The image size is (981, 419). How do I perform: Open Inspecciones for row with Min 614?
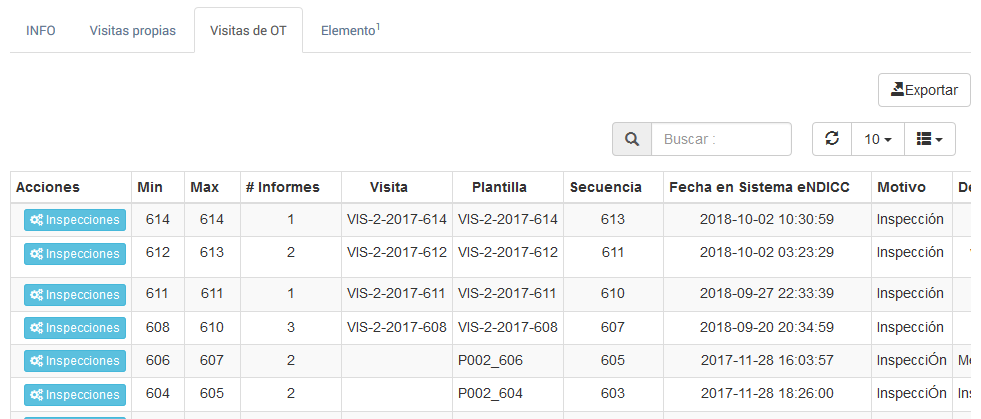(x=74, y=220)
